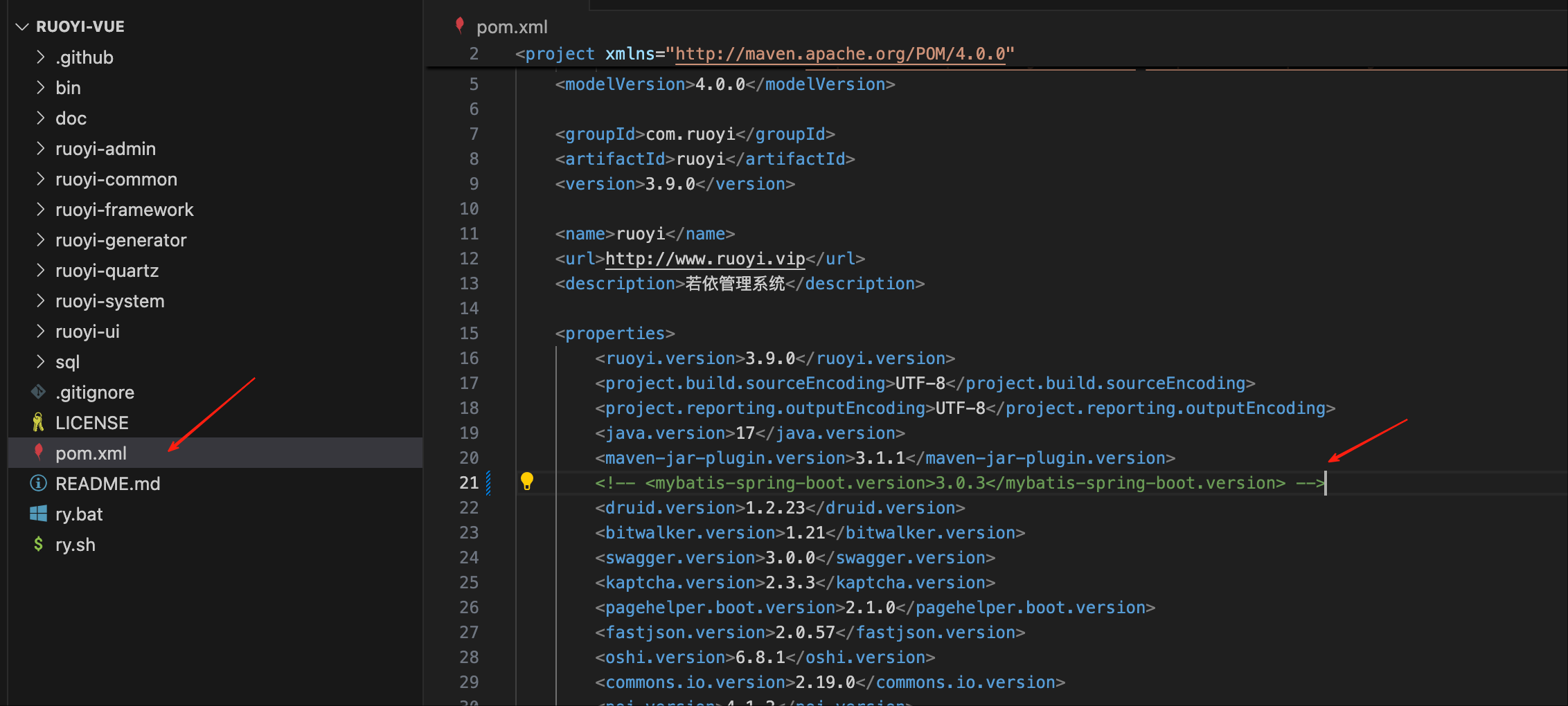Image resolution: width=1568 pixels, height=706 pixels.
Task: Place cursor on the java.version line
Action: [749, 433]
